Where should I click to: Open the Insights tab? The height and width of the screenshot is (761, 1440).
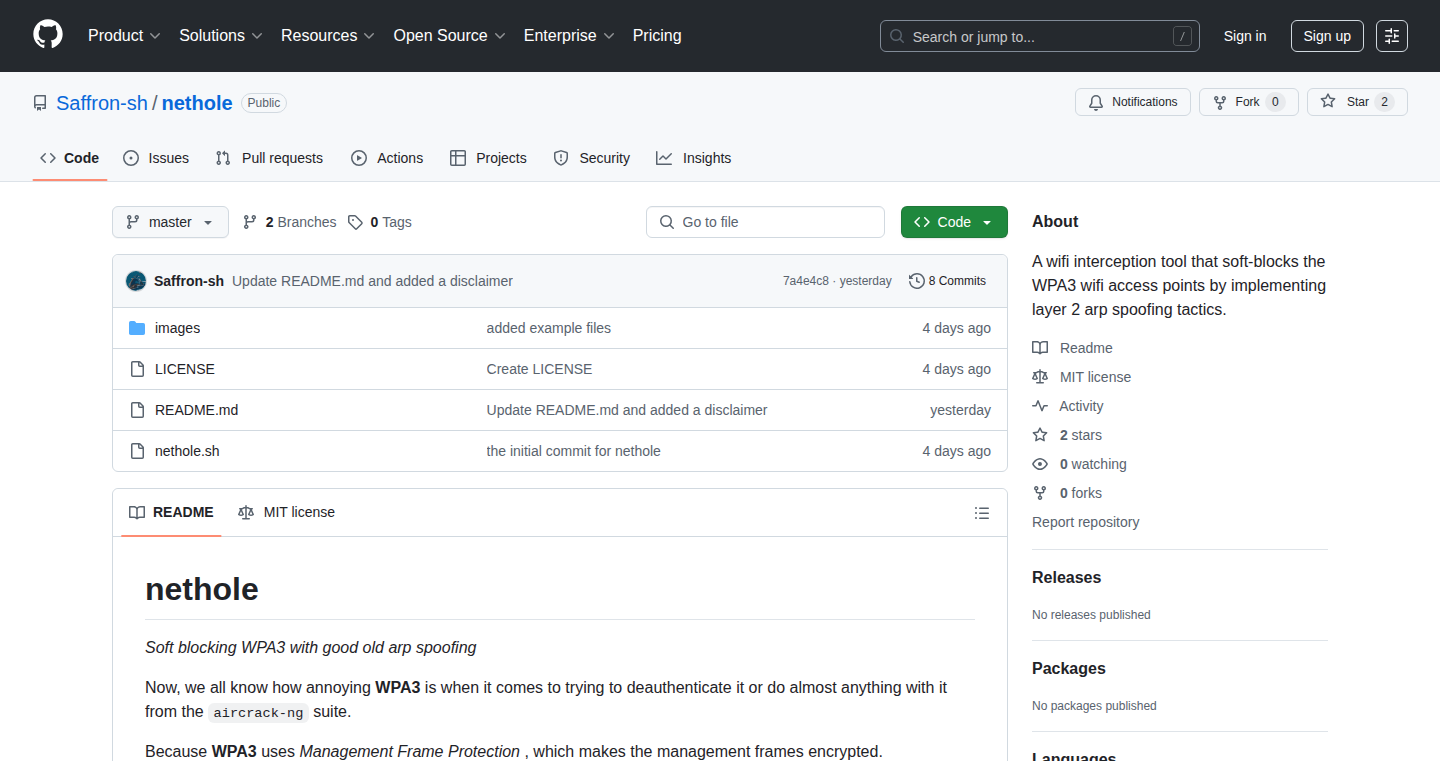click(x=694, y=158)
